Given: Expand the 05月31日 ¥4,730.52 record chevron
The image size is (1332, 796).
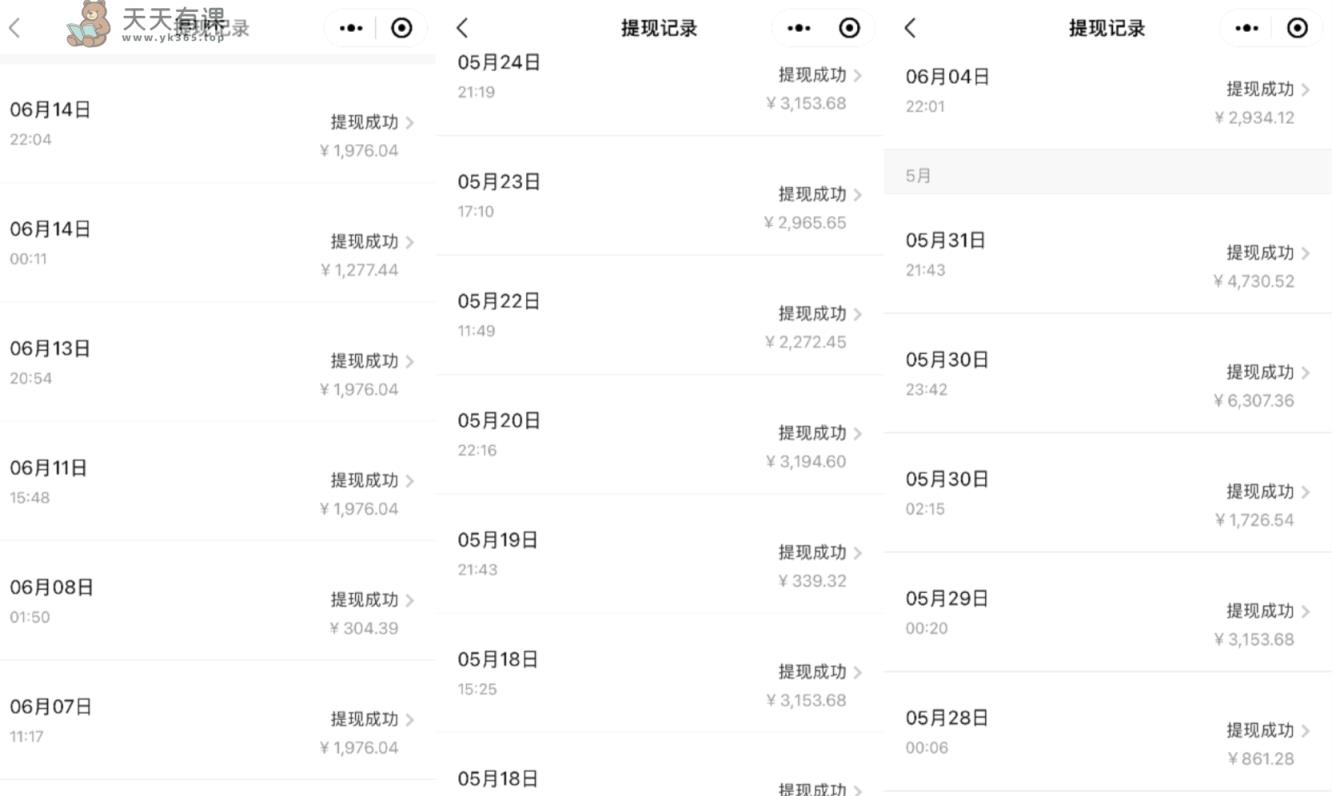Looking at the screenshot, I should 1306,254.
